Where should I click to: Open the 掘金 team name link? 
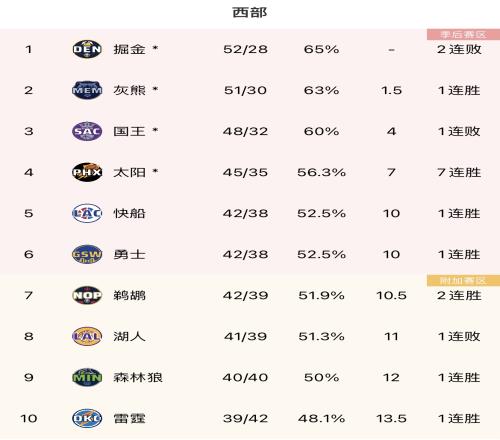pos(129,49)
